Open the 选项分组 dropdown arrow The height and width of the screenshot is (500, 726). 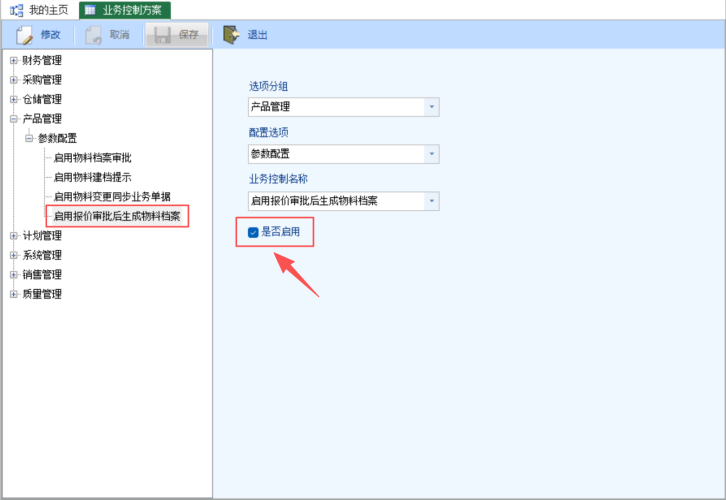pos(431,107)
